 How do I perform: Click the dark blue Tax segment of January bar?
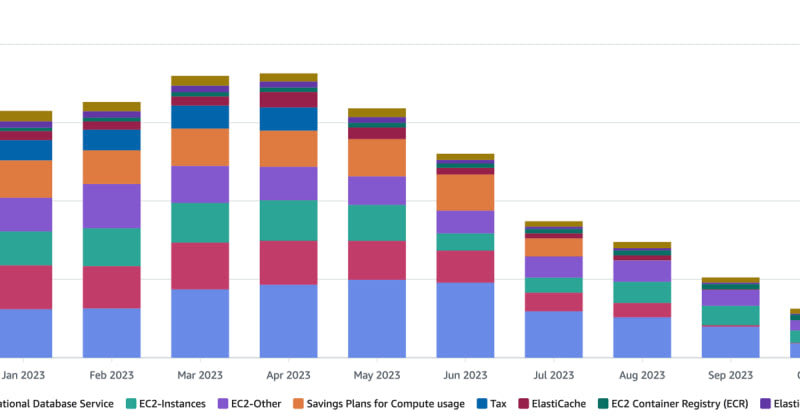[x=26, y=150]
